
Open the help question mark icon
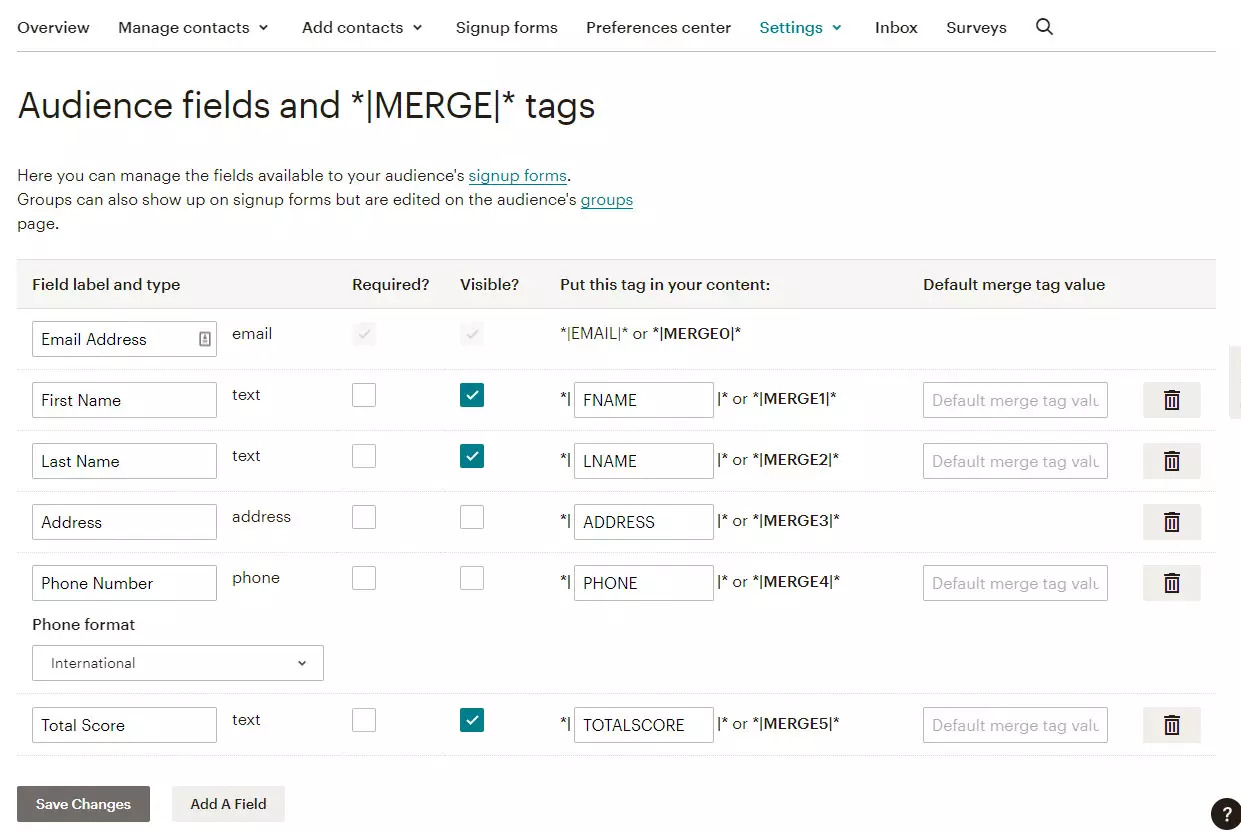click(x=1225, y=814)
